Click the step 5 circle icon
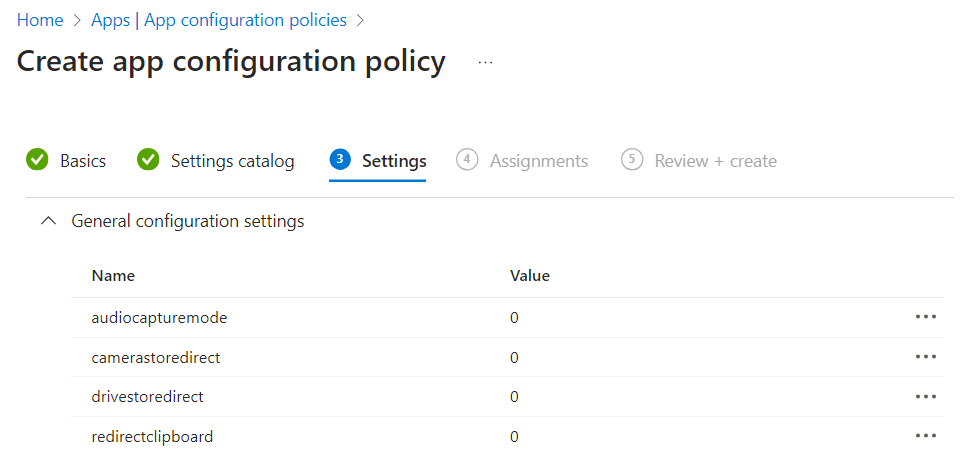This screenshot has height=452, width=967. click(631, 160)
